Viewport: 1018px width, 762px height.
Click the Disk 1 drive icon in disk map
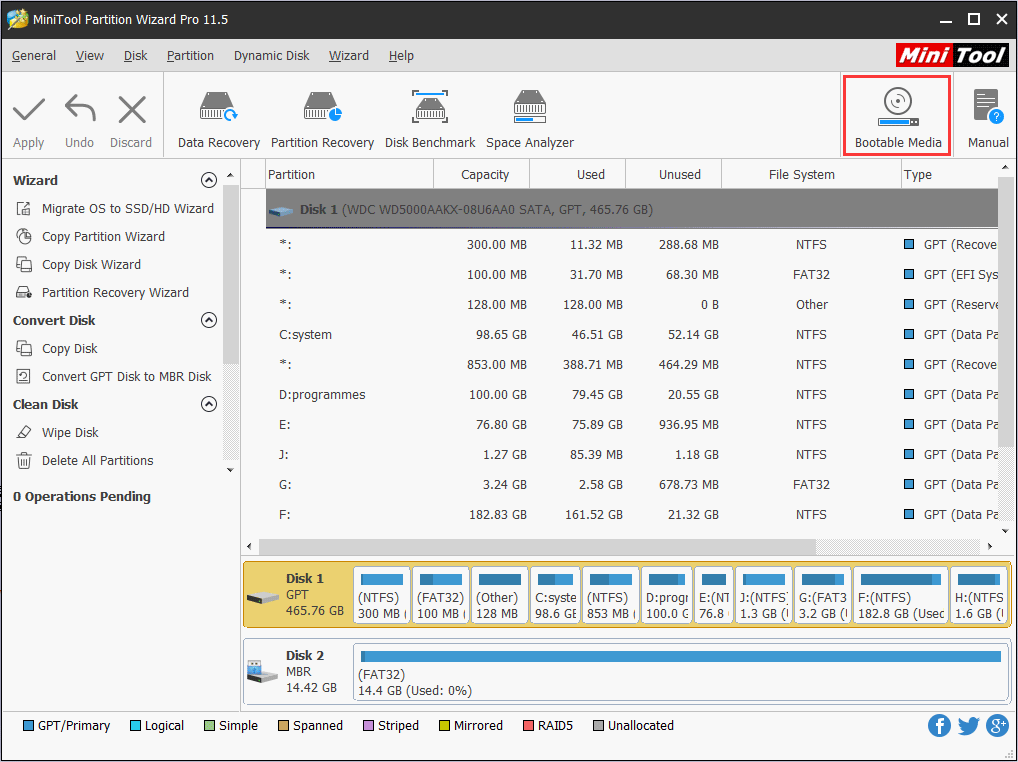263,597
